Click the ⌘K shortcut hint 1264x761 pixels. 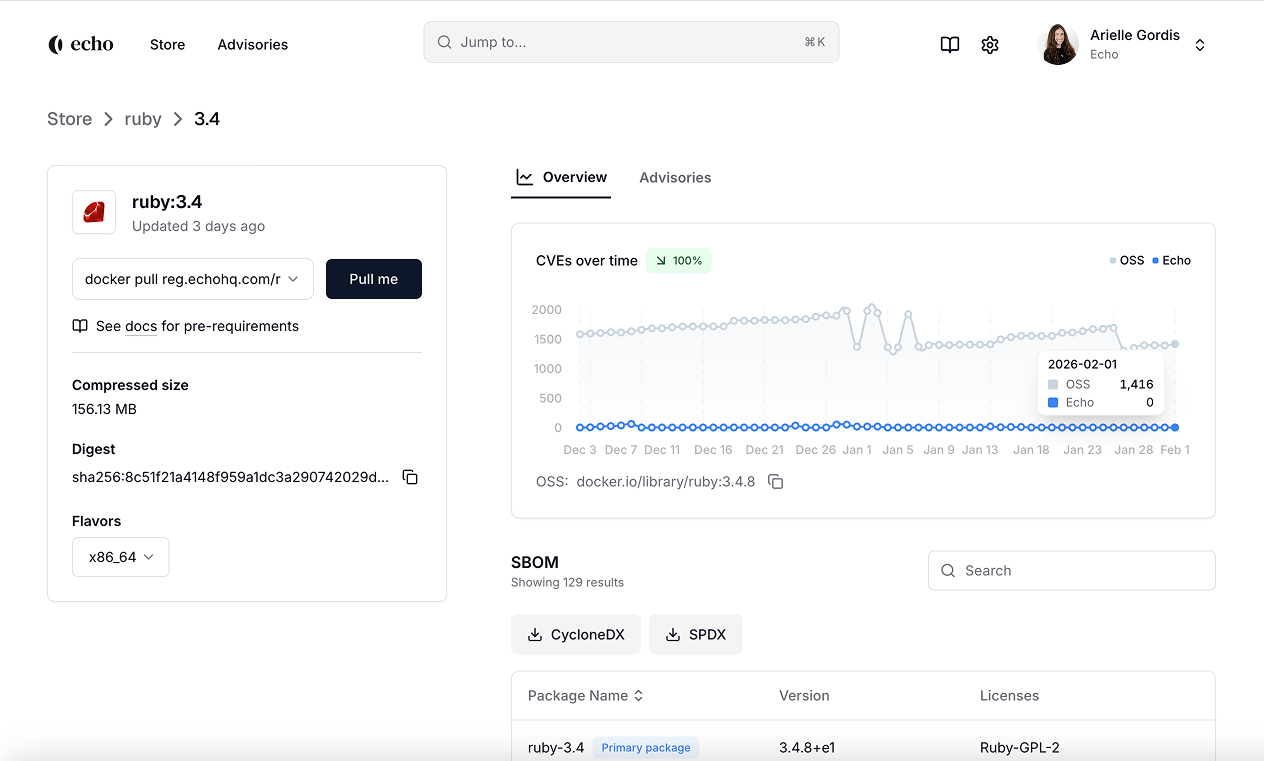pyautogui.click(x=815, y=42)
